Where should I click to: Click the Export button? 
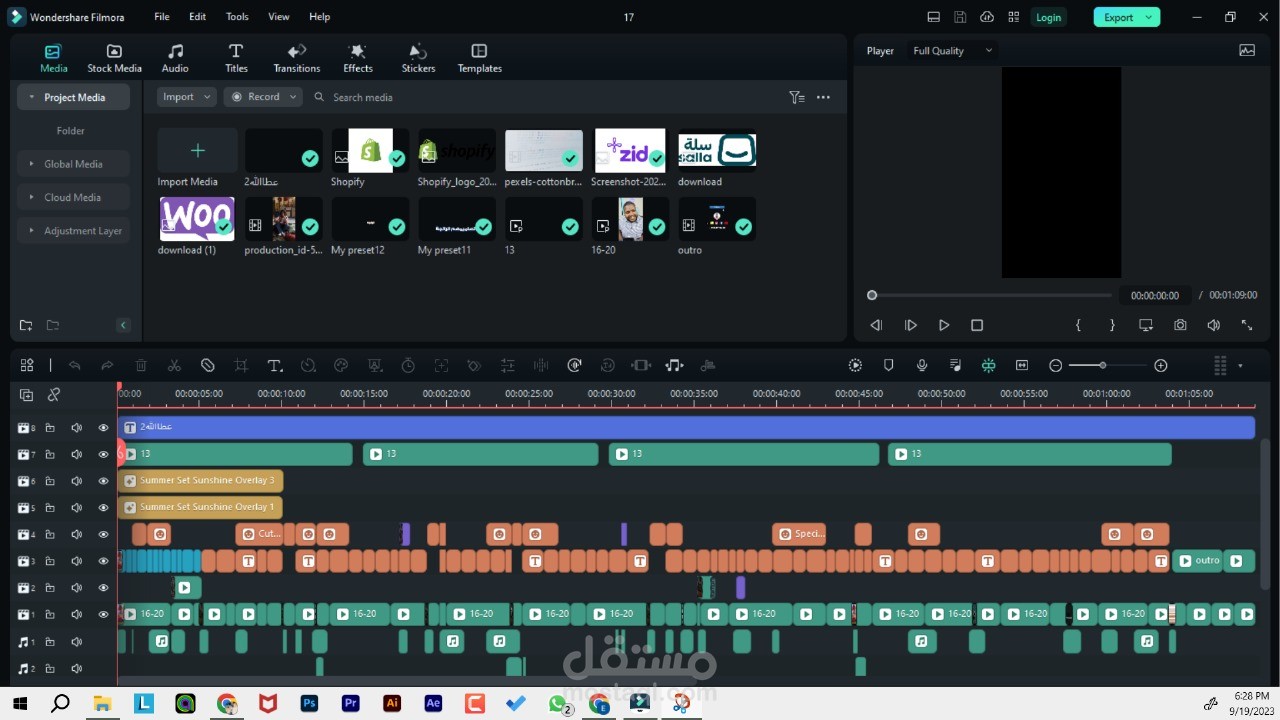[1127, 17]
